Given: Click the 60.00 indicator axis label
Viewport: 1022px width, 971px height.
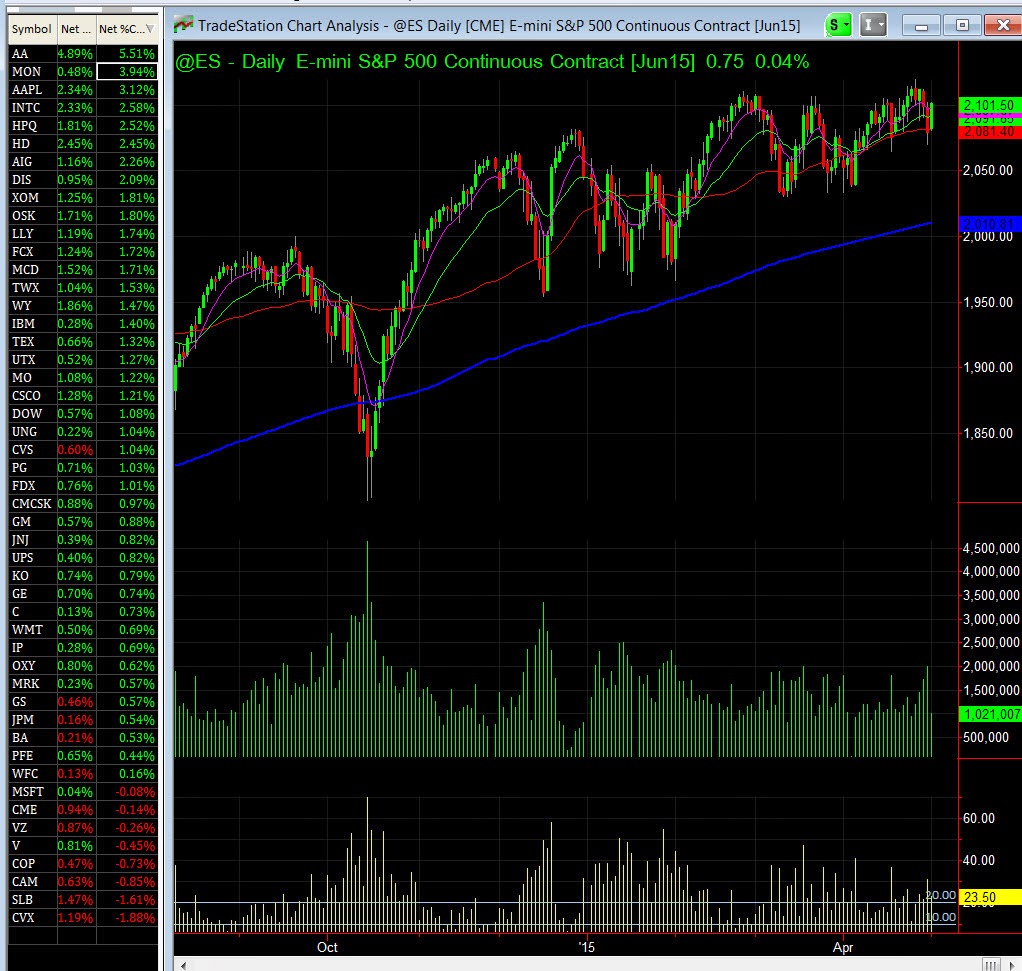Looking at the screenshot, I should (x=979, y=818).
